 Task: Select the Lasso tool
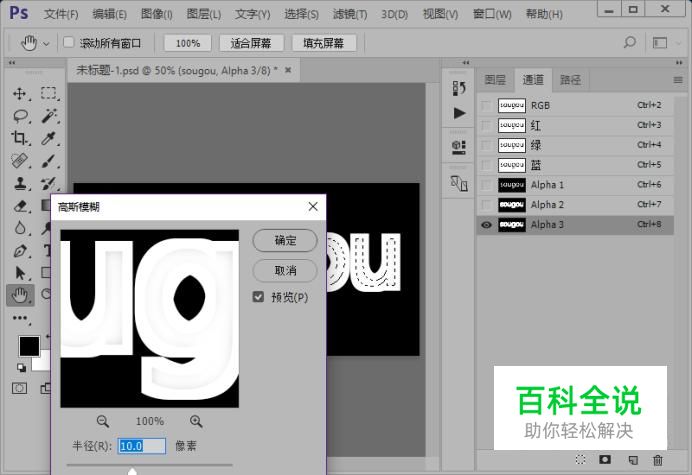(x=20, y=116)
